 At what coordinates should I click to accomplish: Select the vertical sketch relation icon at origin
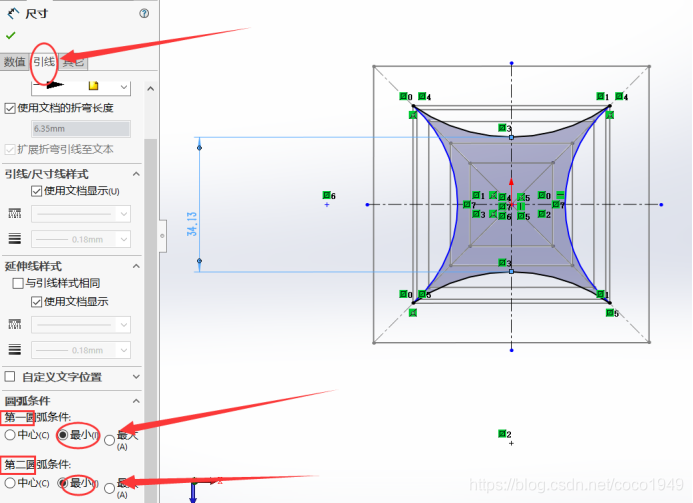521,206
